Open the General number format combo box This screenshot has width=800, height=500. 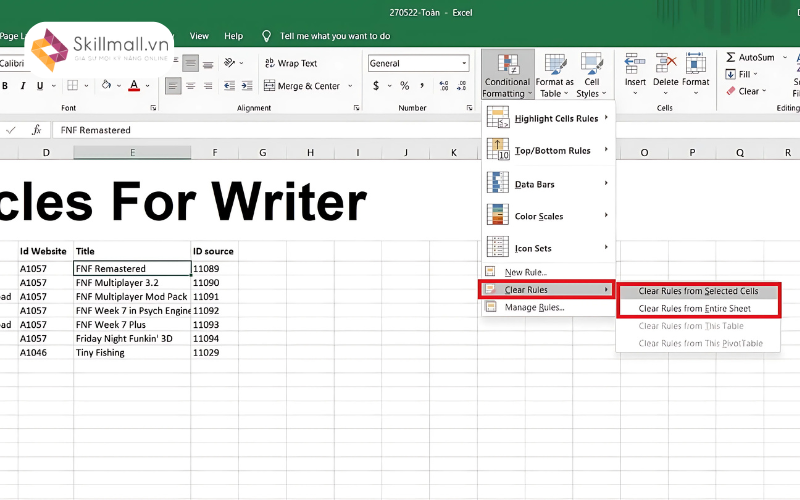click(x=418, y=63)
